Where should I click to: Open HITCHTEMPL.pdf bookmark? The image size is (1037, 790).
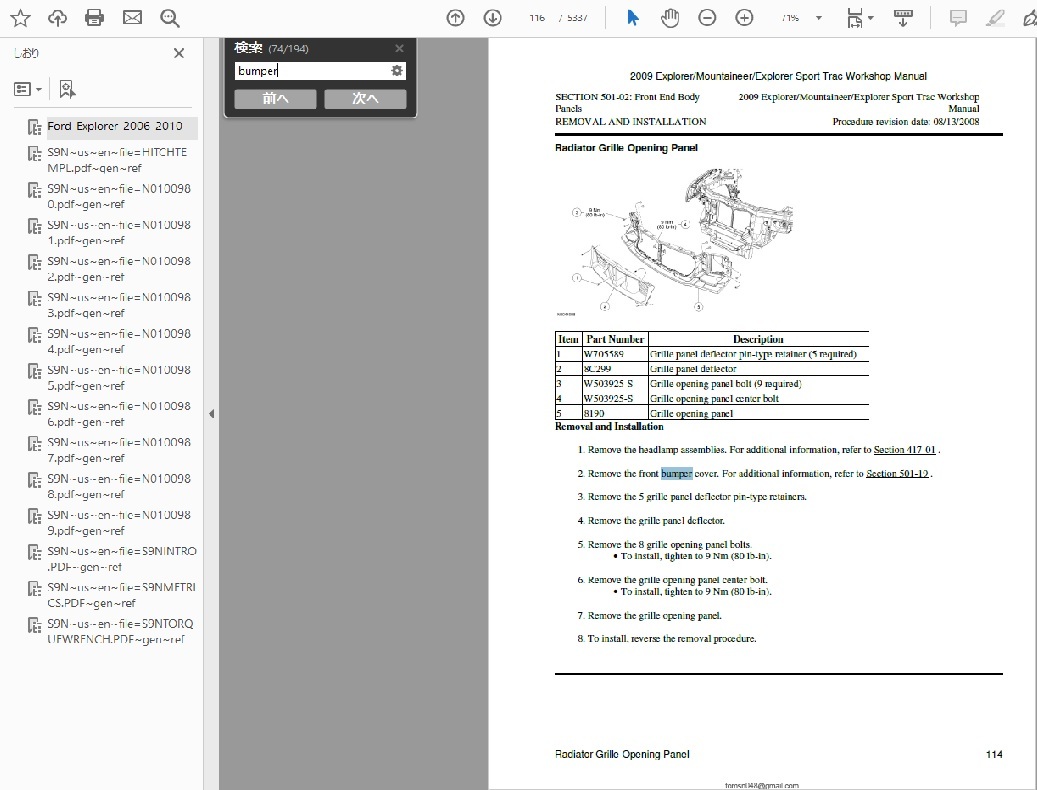117,160
